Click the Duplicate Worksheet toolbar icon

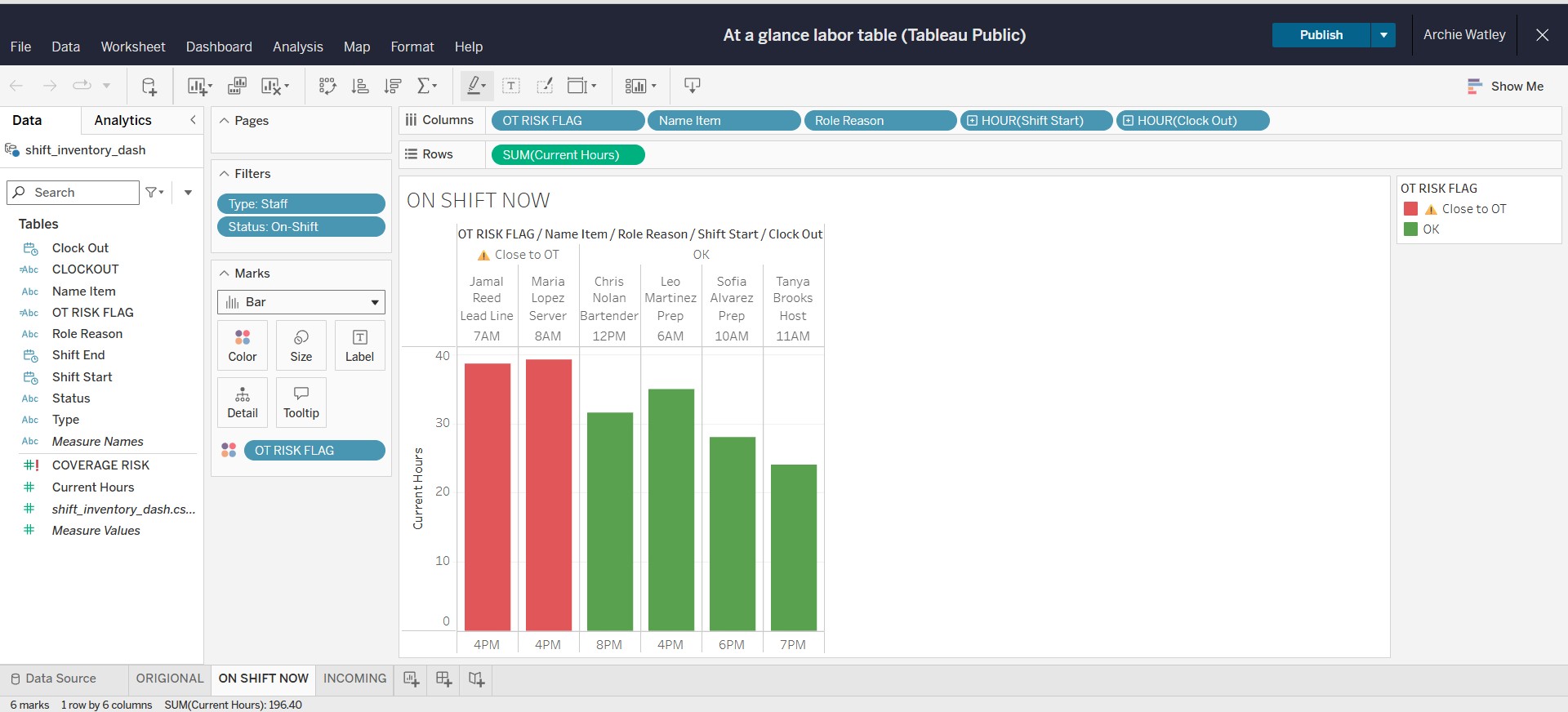[237, 86]
